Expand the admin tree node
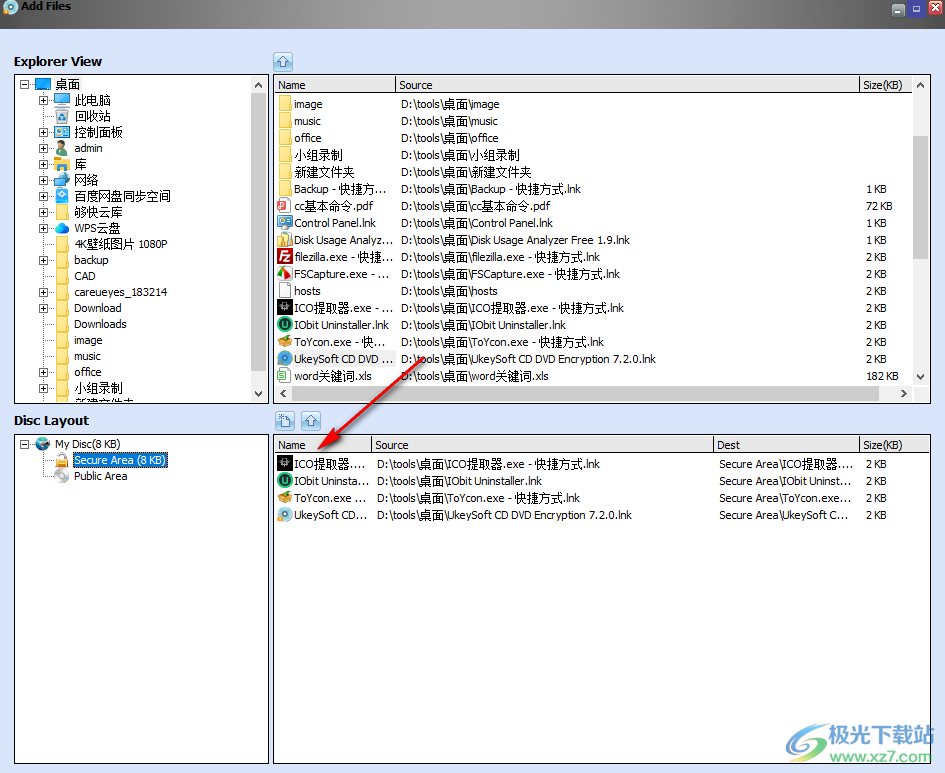The image size is (945, 773). (43, 148)
